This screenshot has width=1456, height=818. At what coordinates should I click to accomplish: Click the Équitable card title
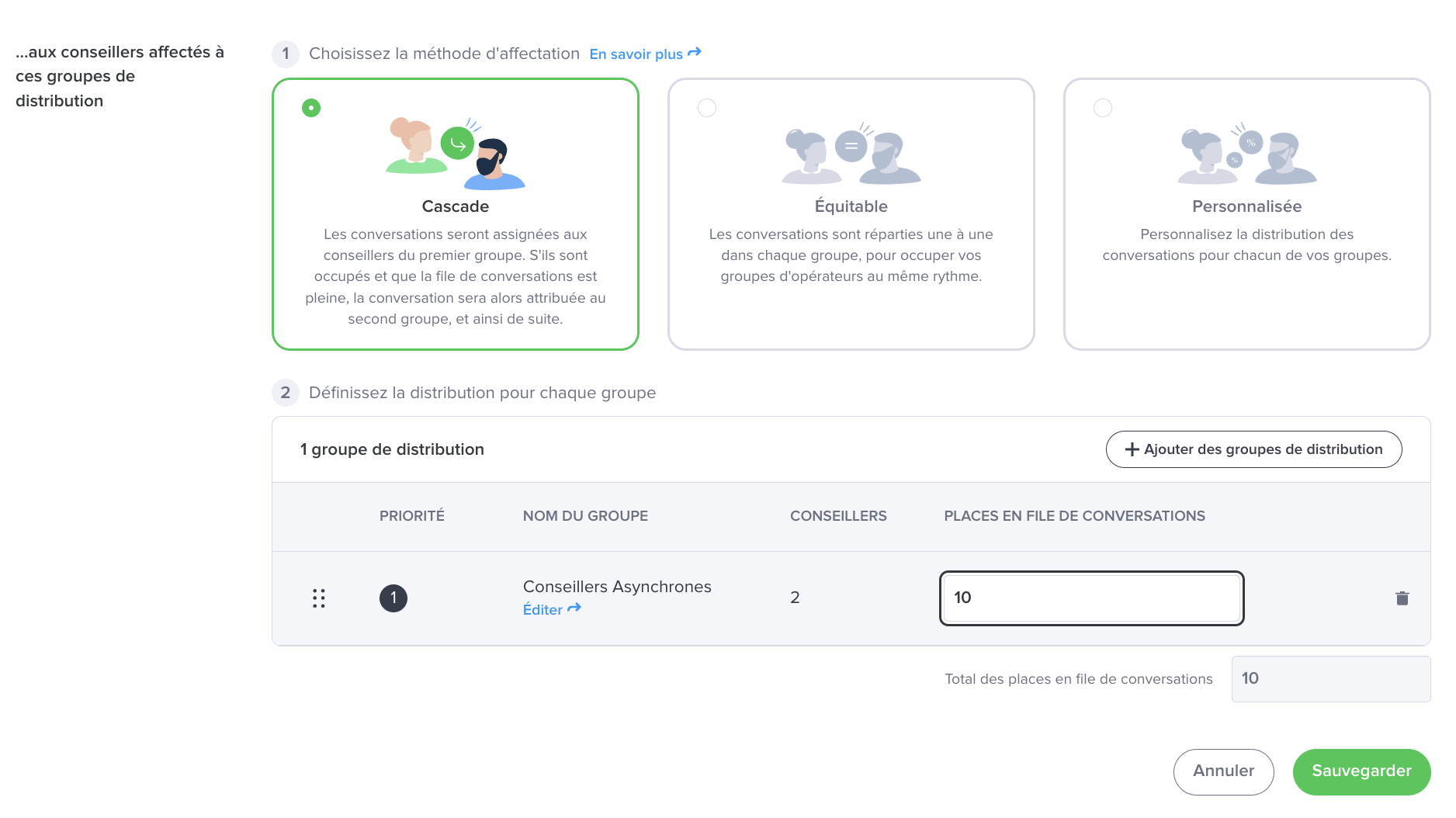click(x=851, y=206)
